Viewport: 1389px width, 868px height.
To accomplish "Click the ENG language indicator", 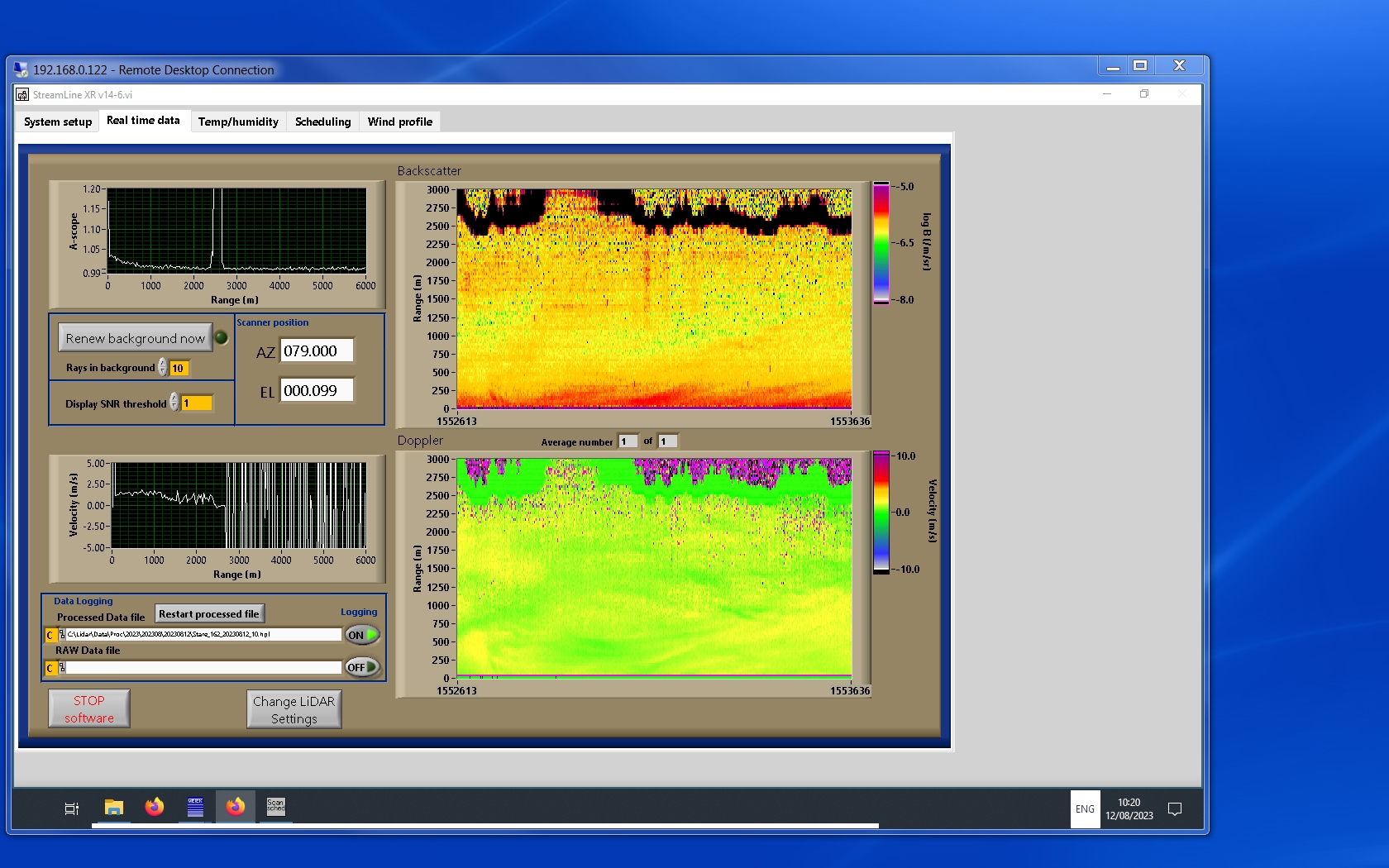I will coord(1085,809).
